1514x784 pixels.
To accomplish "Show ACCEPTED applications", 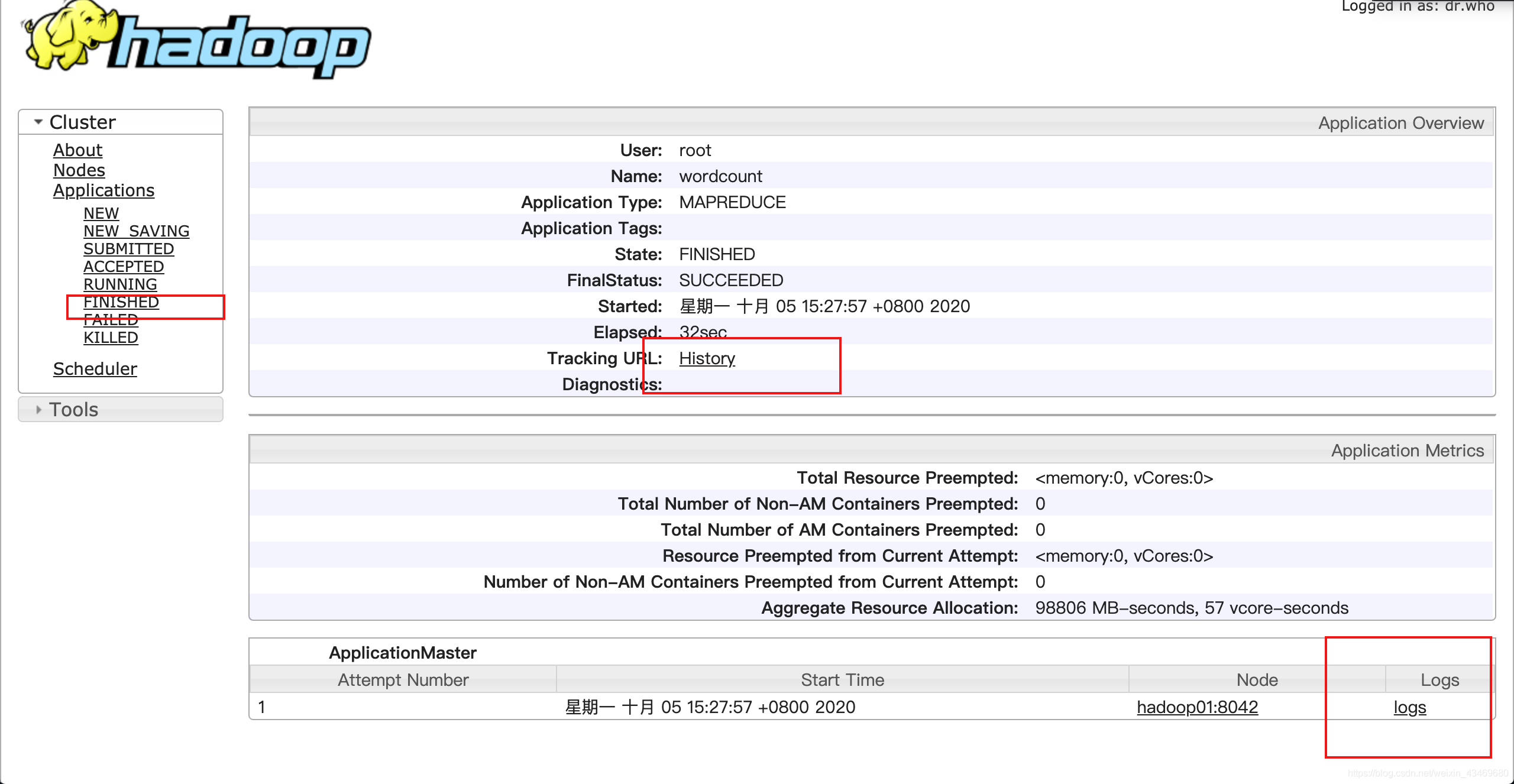I will pyautogui.click(x=123, y=266).
